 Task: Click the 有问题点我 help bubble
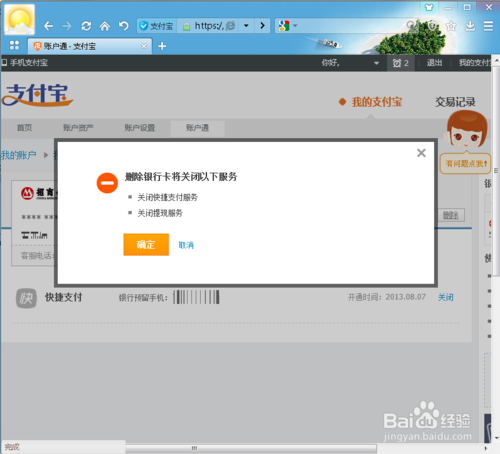click(466, 164)
